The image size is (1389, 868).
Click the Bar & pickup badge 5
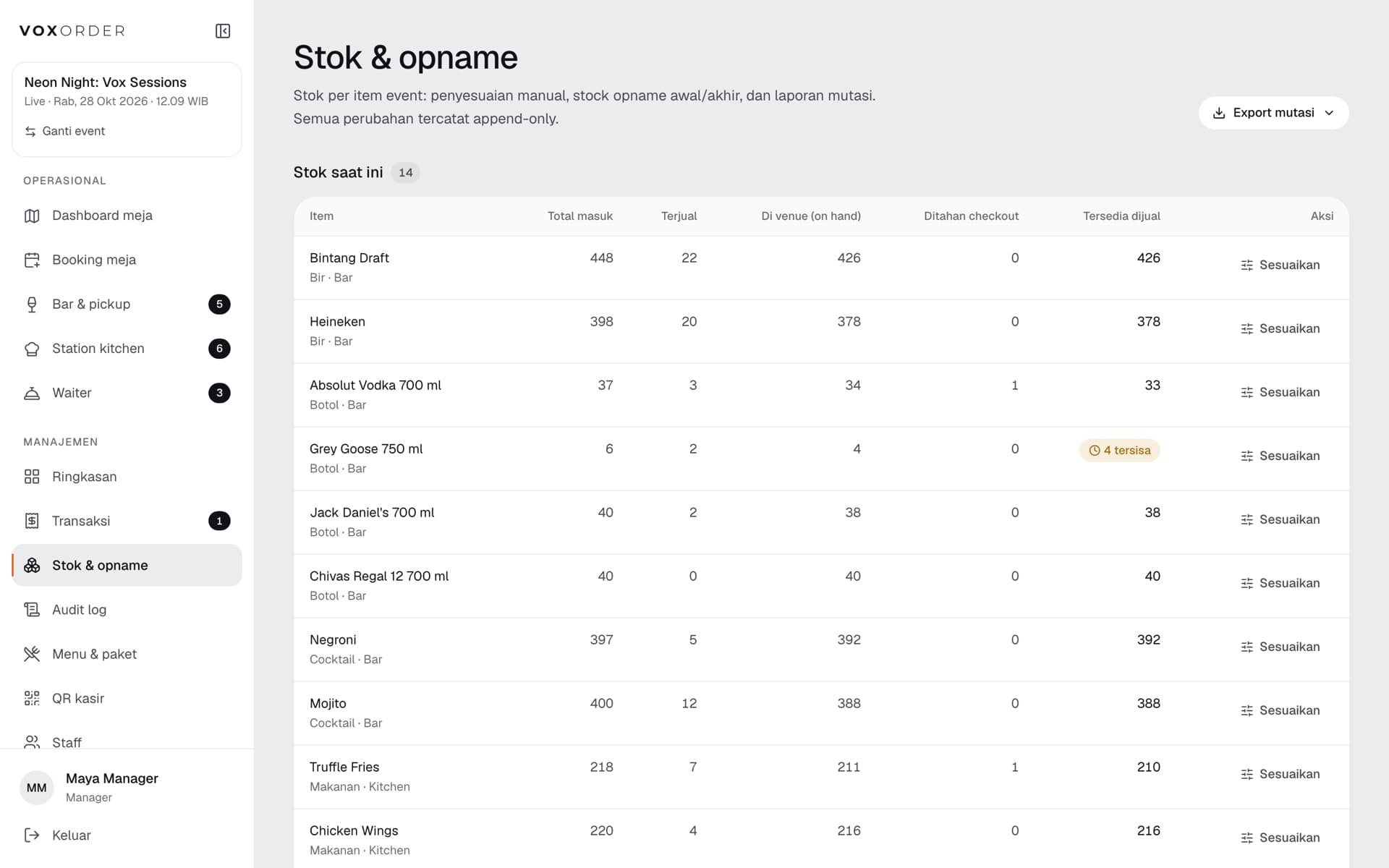[219, 305]
